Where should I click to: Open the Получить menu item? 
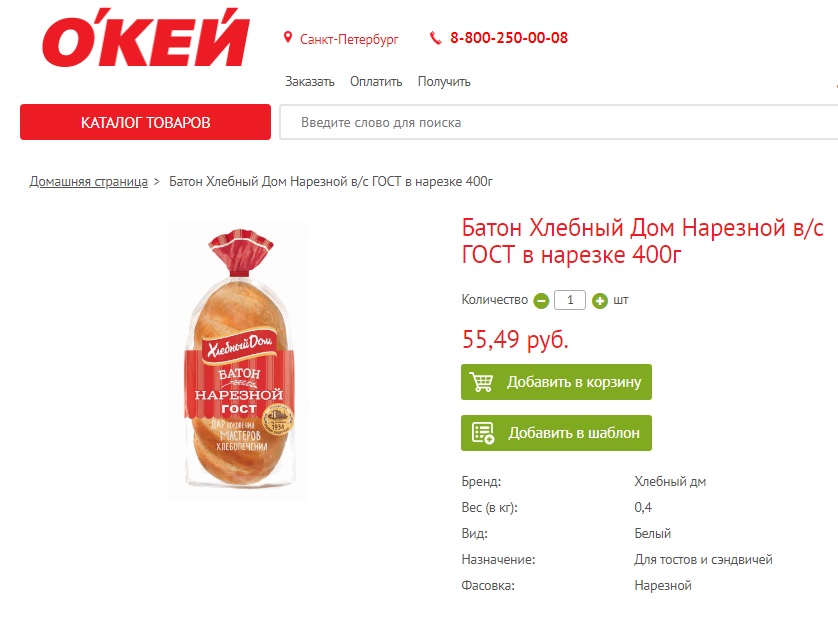(444, 82)
